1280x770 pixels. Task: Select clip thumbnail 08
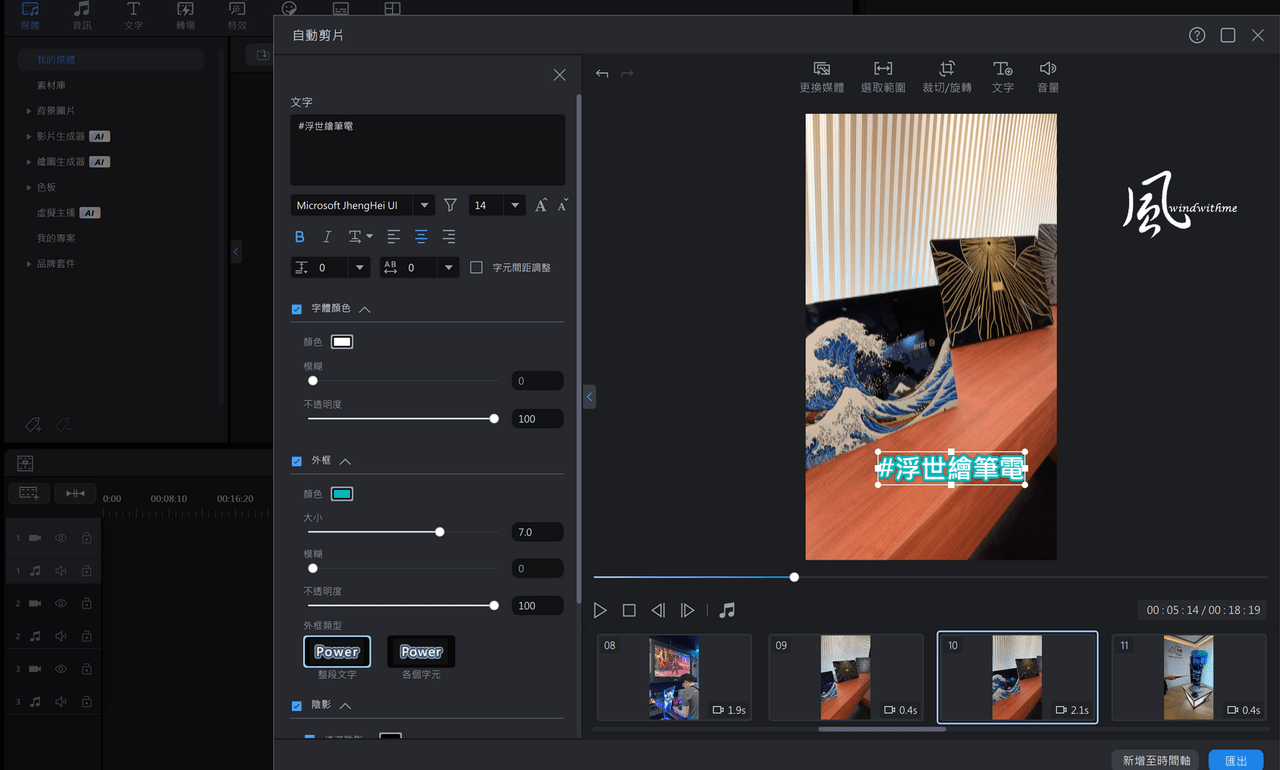[674, 677]
